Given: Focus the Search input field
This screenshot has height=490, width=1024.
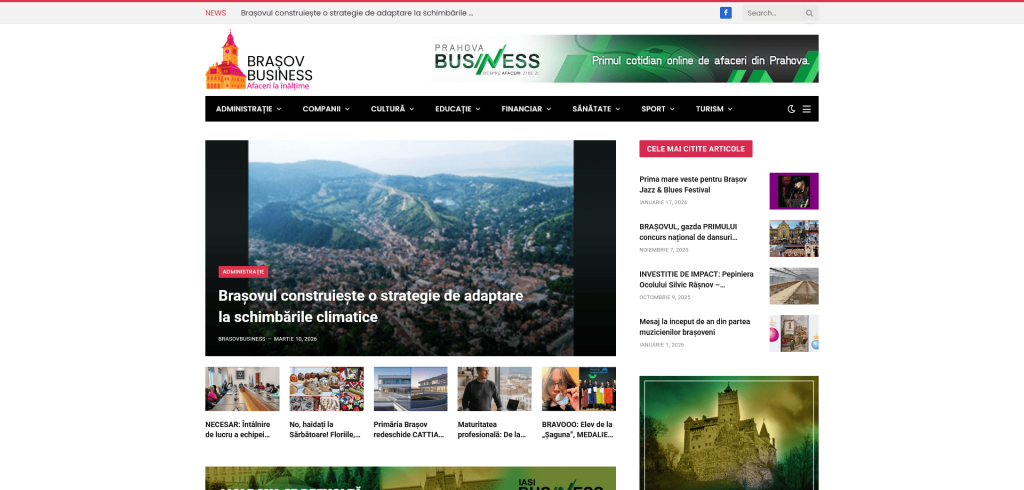Looking at the screenshot, I should point(774,13).
